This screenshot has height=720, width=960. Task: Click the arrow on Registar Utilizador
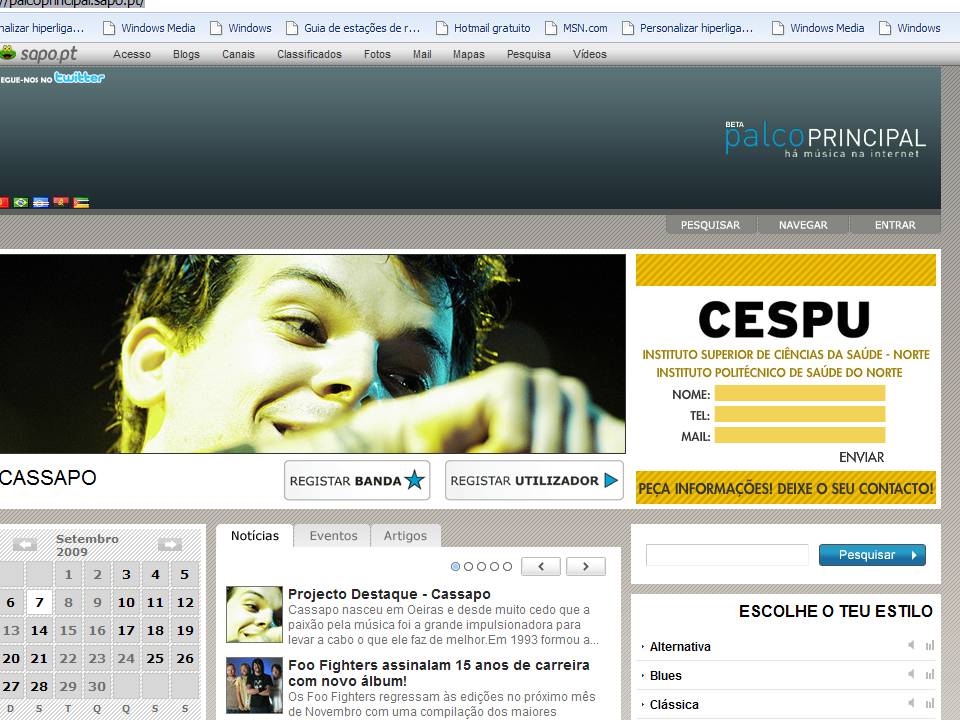click(610, 480)
